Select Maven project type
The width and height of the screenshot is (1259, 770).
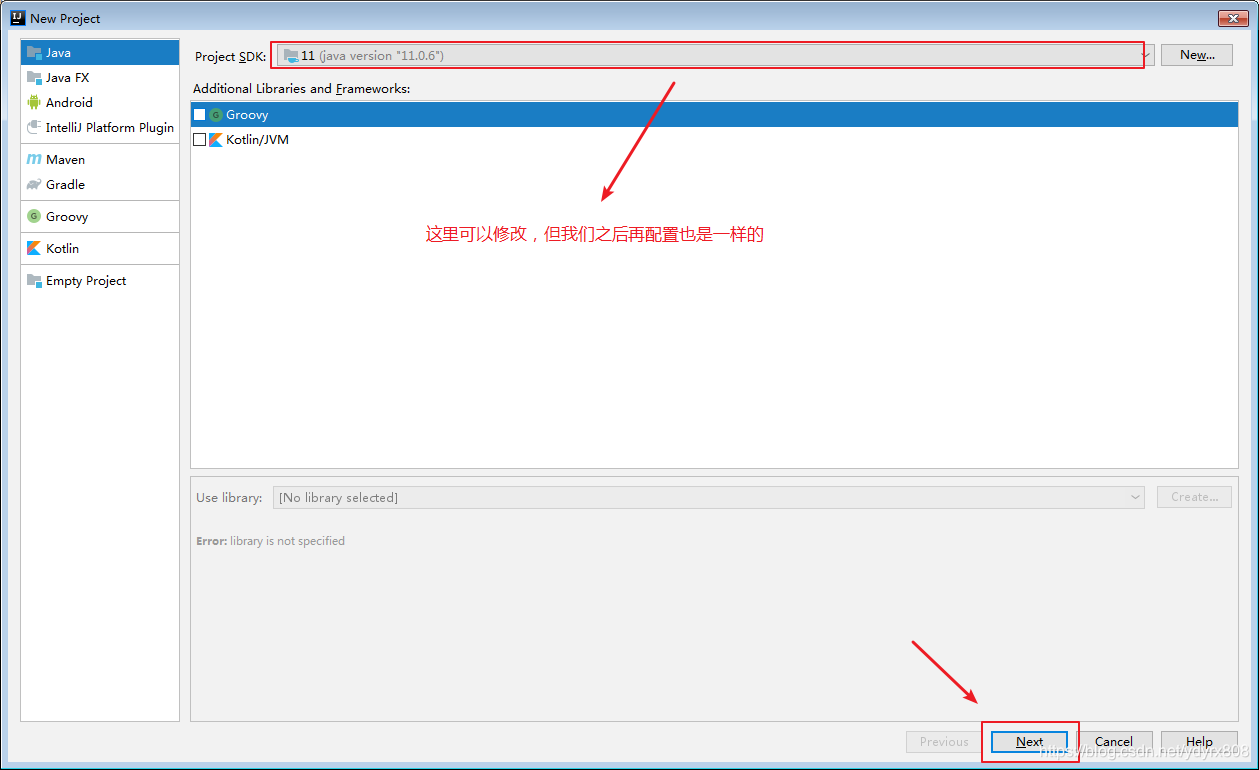coord(100,160)
